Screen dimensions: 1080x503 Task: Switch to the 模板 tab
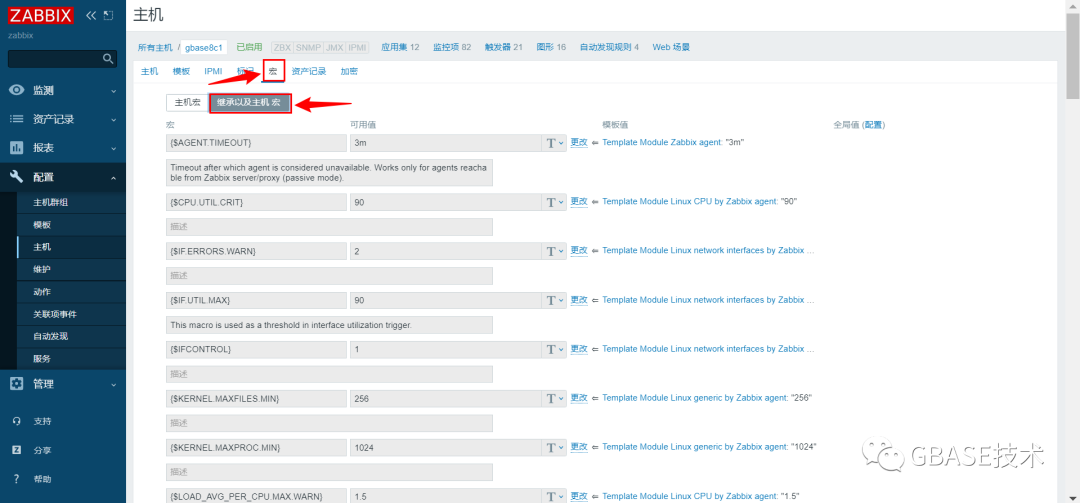pyautogui.click(x=181, y=71)
